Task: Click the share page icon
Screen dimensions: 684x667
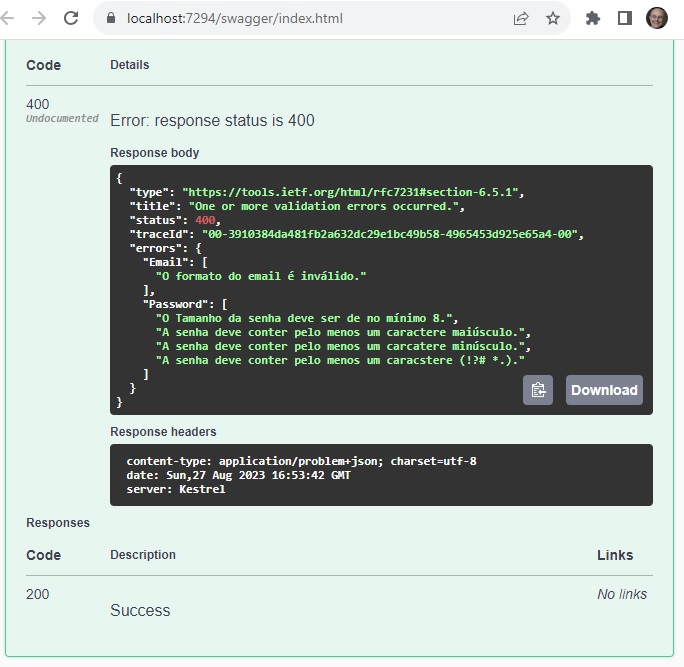Action: click(x=521, y=18)
